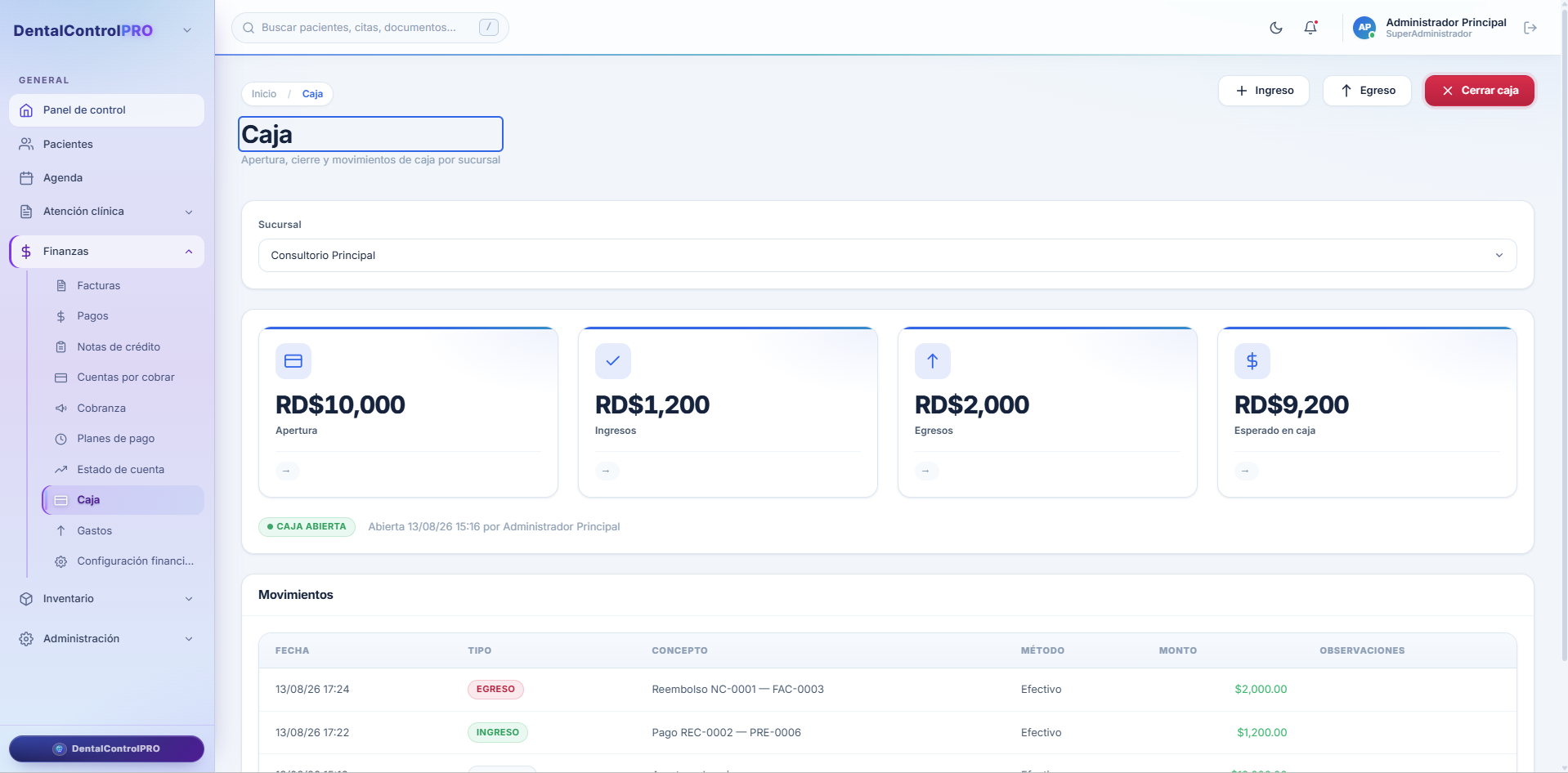Click the logout icon beside Administrador Principal
The height and width of the screenshot is (773, 1568).
tap(1530, 28)
